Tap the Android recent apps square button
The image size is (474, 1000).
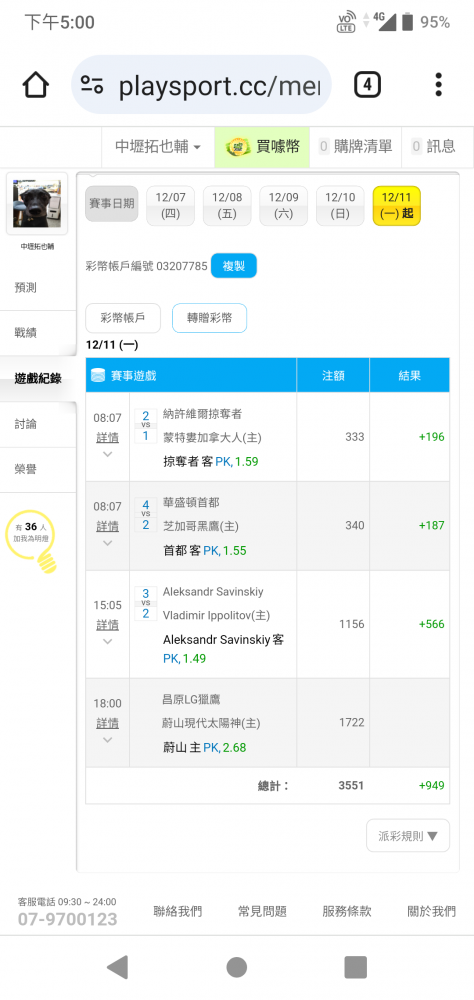coord(355,967)
